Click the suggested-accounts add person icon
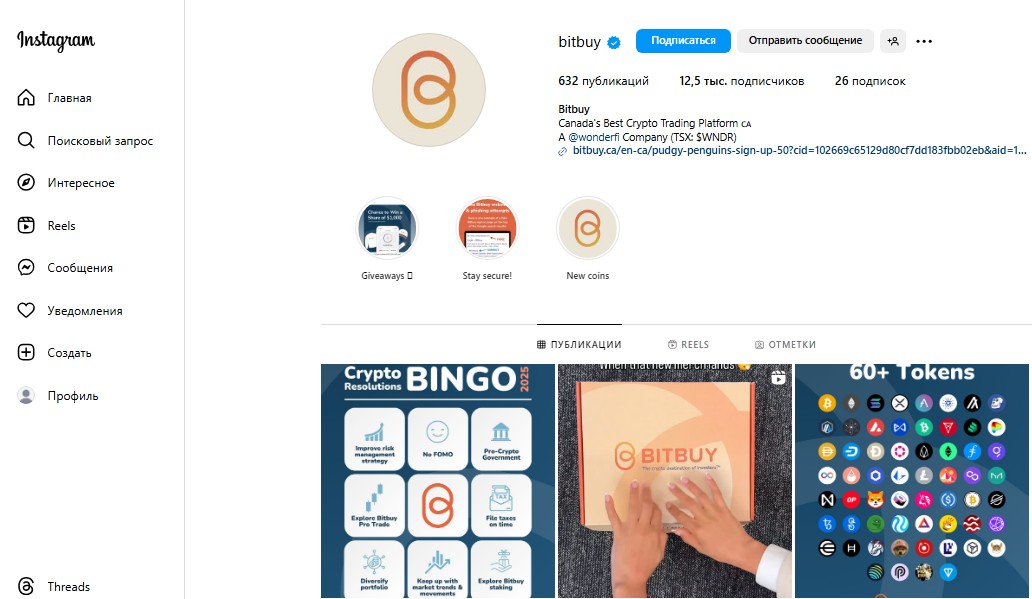The width and height of the screenshot is (1032, 599). click(x=892, y=41)
